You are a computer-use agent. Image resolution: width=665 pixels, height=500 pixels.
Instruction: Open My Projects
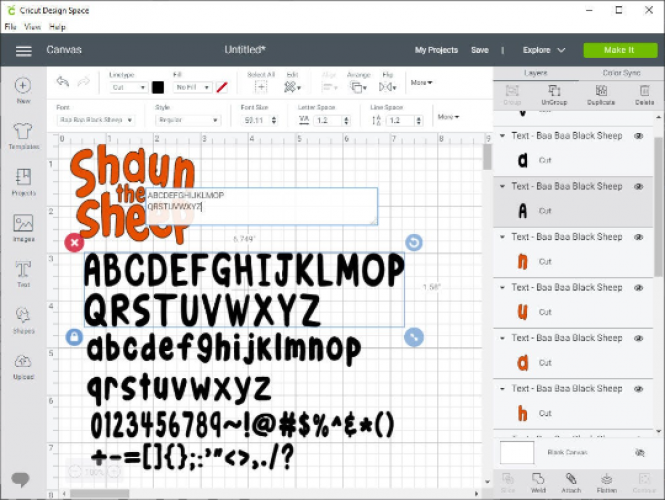point(436,50)
